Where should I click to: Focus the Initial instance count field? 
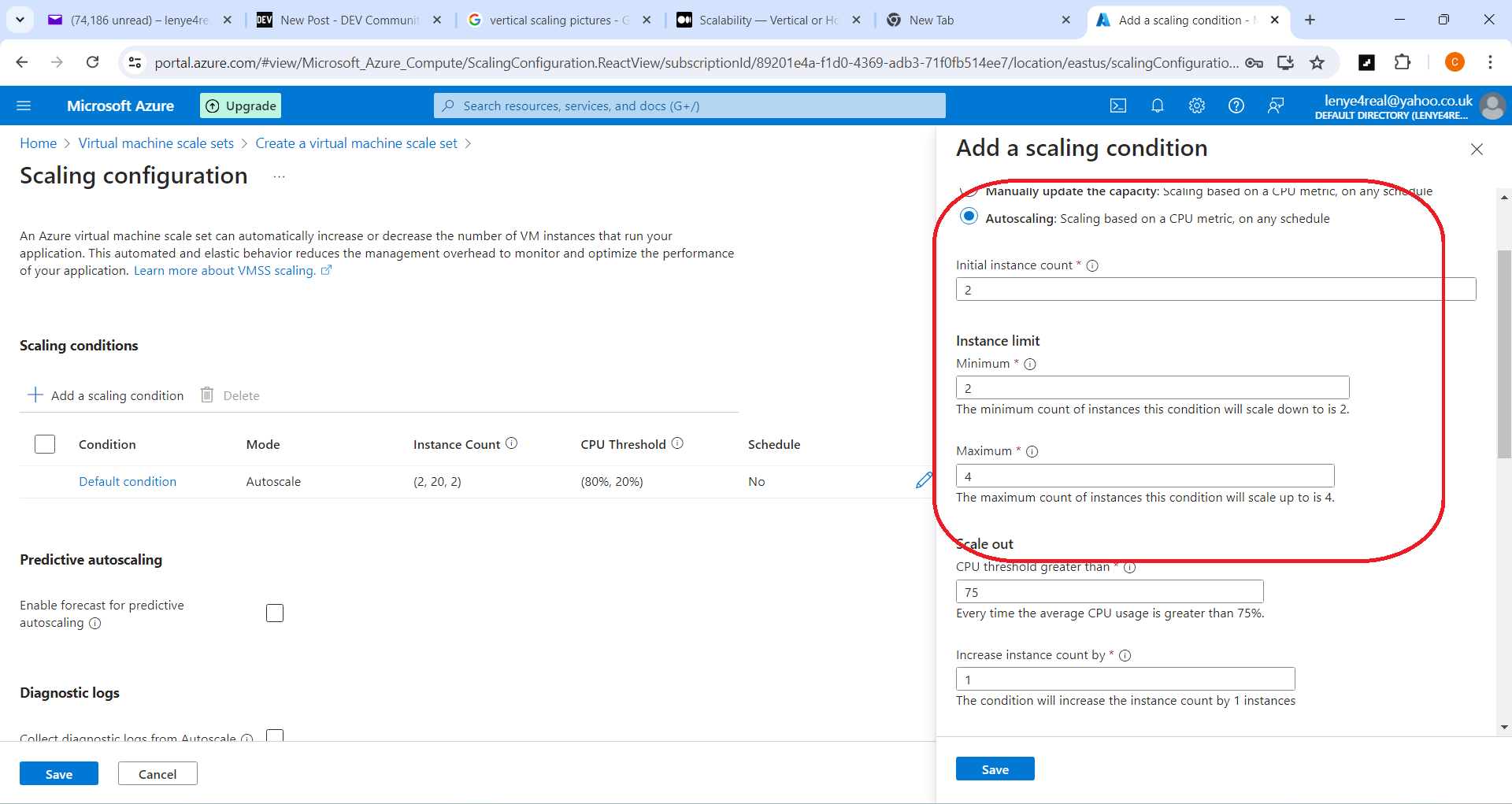click(1216, 289)
